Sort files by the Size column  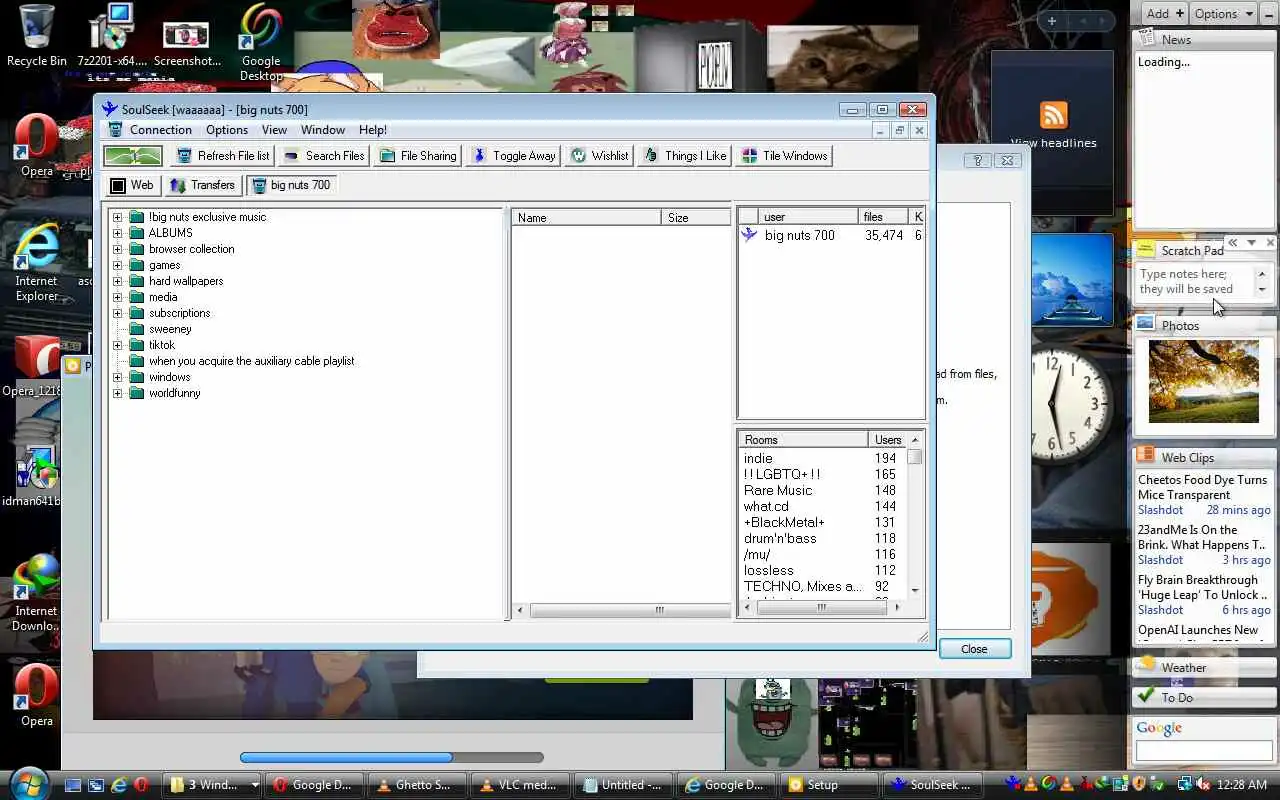(x=696, y=217)
